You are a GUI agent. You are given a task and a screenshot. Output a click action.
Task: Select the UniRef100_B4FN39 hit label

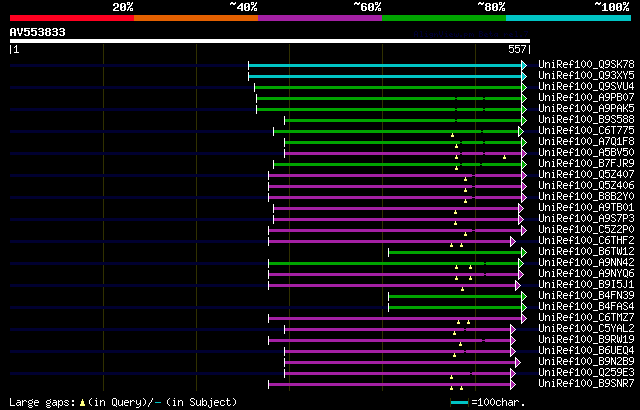tap(586, 296)
